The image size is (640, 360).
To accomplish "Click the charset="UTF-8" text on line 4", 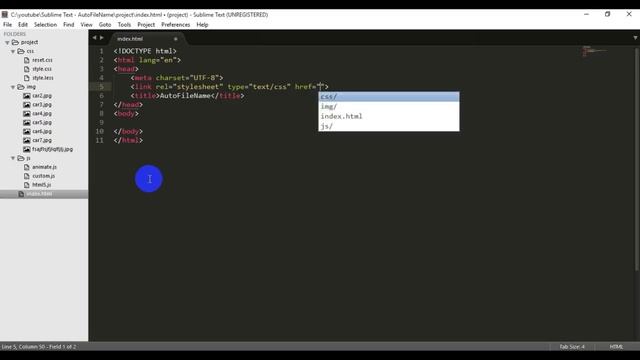I will 187,78.
